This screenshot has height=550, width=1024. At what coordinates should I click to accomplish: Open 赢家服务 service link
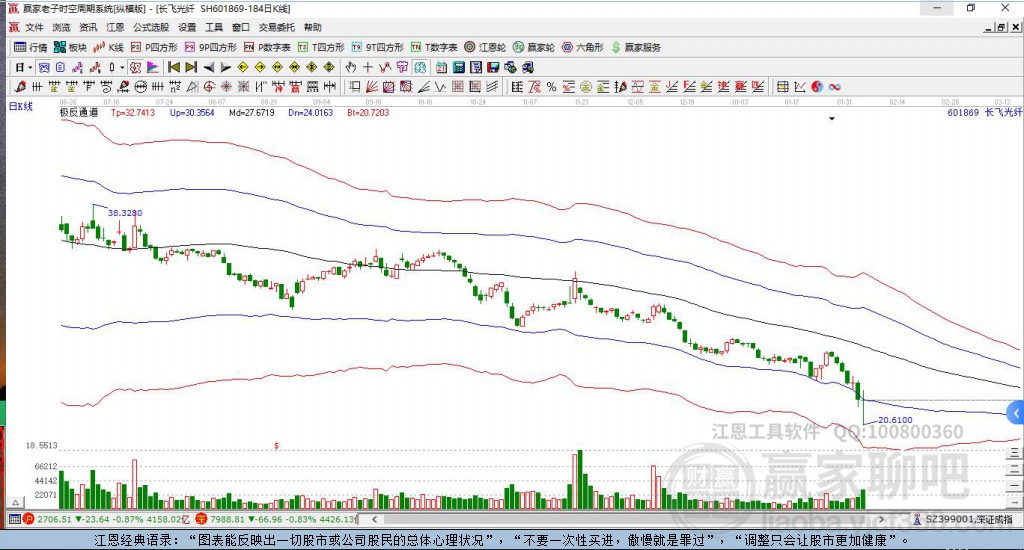(636, 47)
